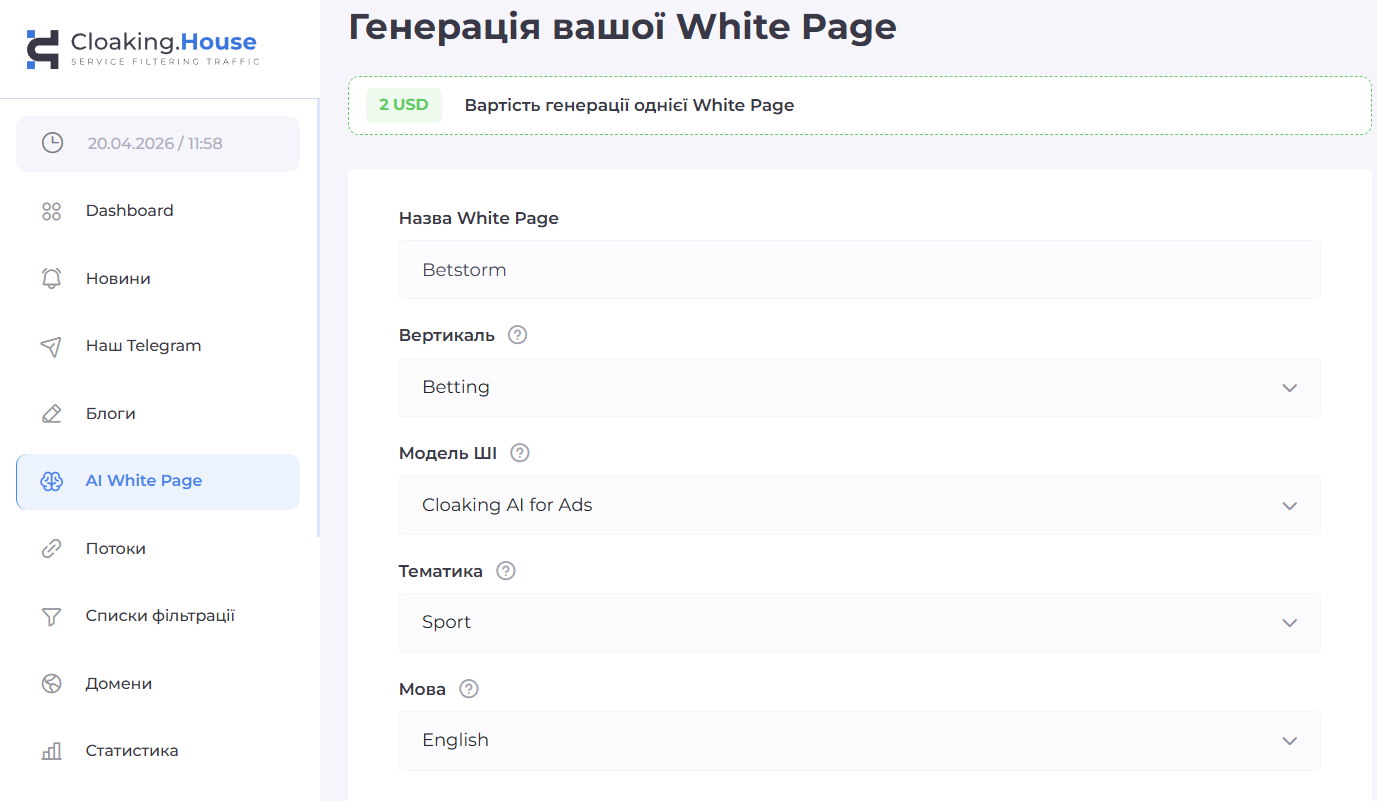Expand the Вертикаль dropdown showing Betting
This screenshot has height=801, width=1377.
tap(858, 387)
